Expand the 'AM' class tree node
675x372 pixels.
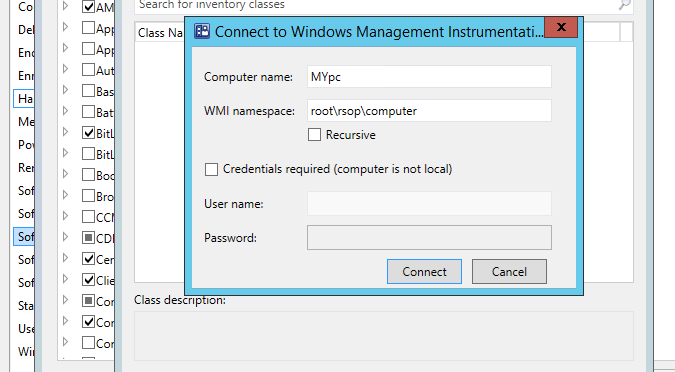coord(65,6)
